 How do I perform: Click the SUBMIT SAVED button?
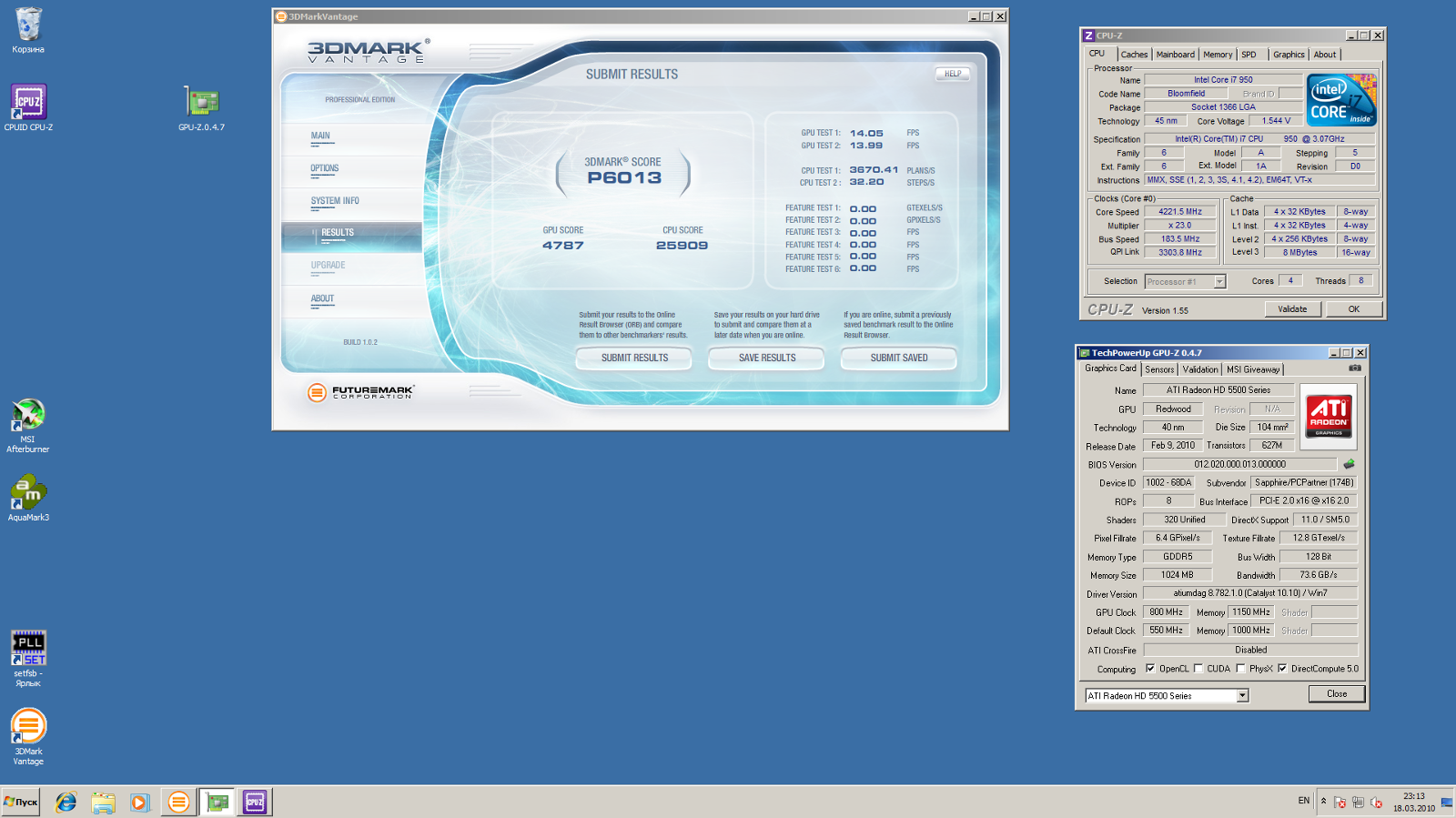[899, 359]
